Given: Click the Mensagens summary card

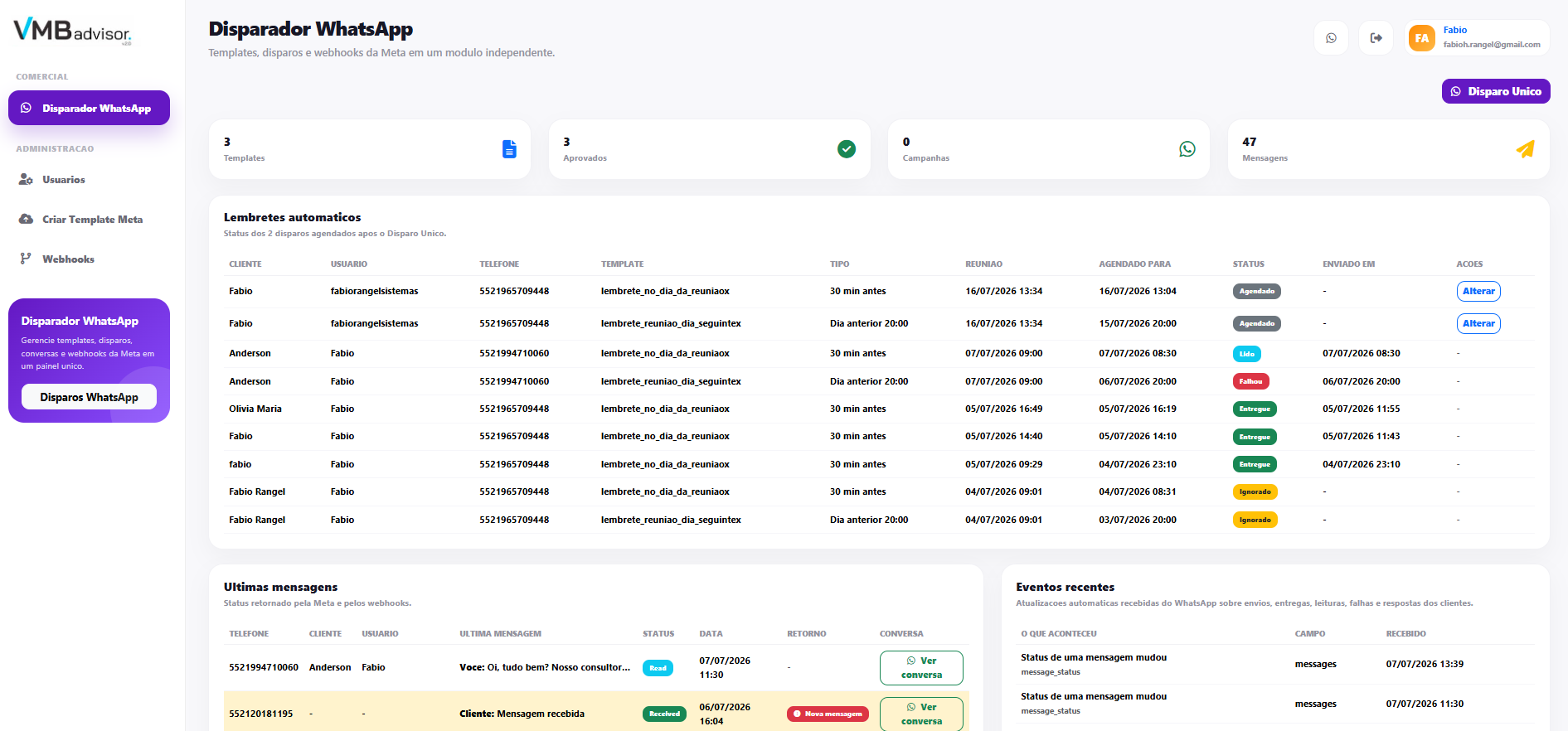Looking at the screenshot, I should tap(1389, 149).
